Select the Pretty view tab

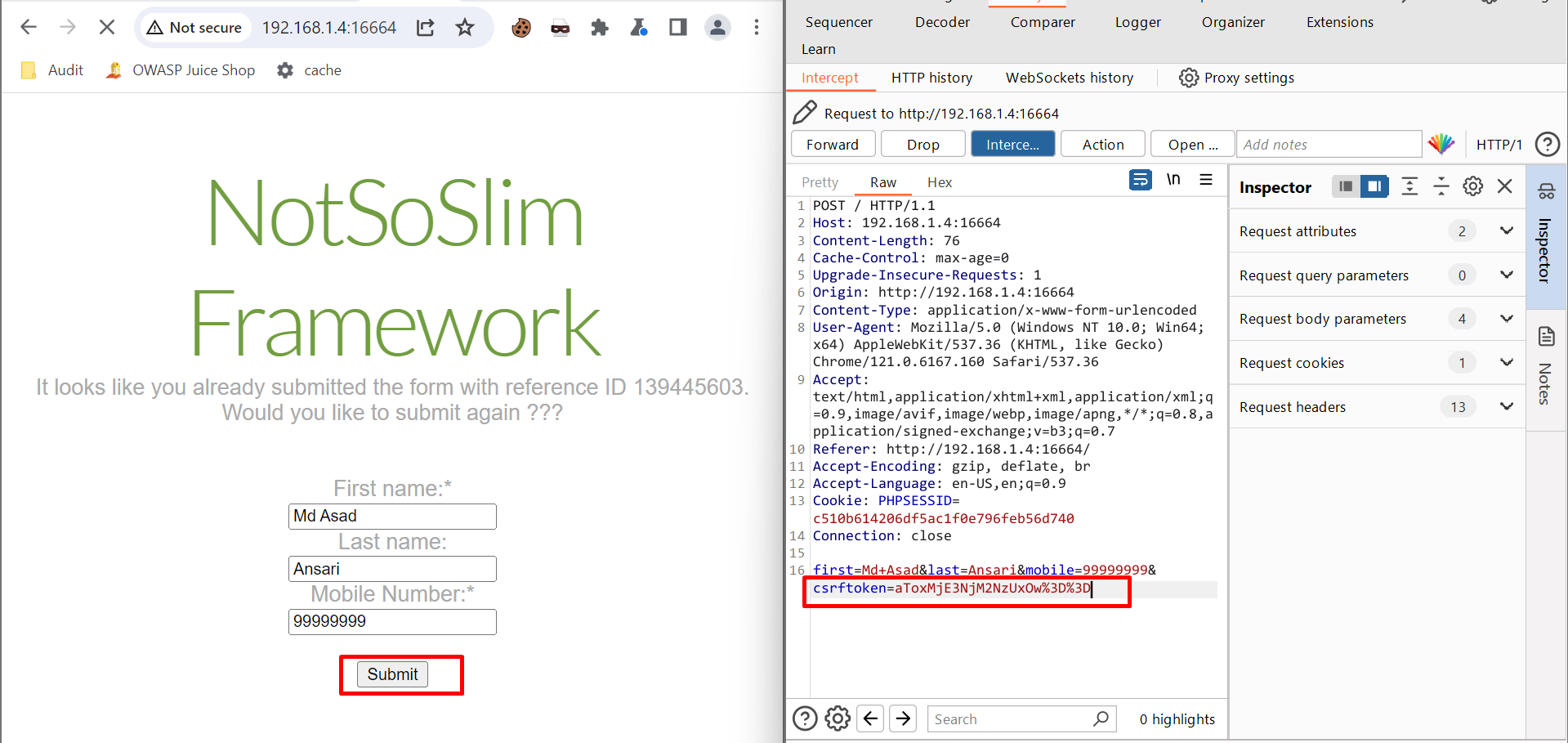click(820, 182)
